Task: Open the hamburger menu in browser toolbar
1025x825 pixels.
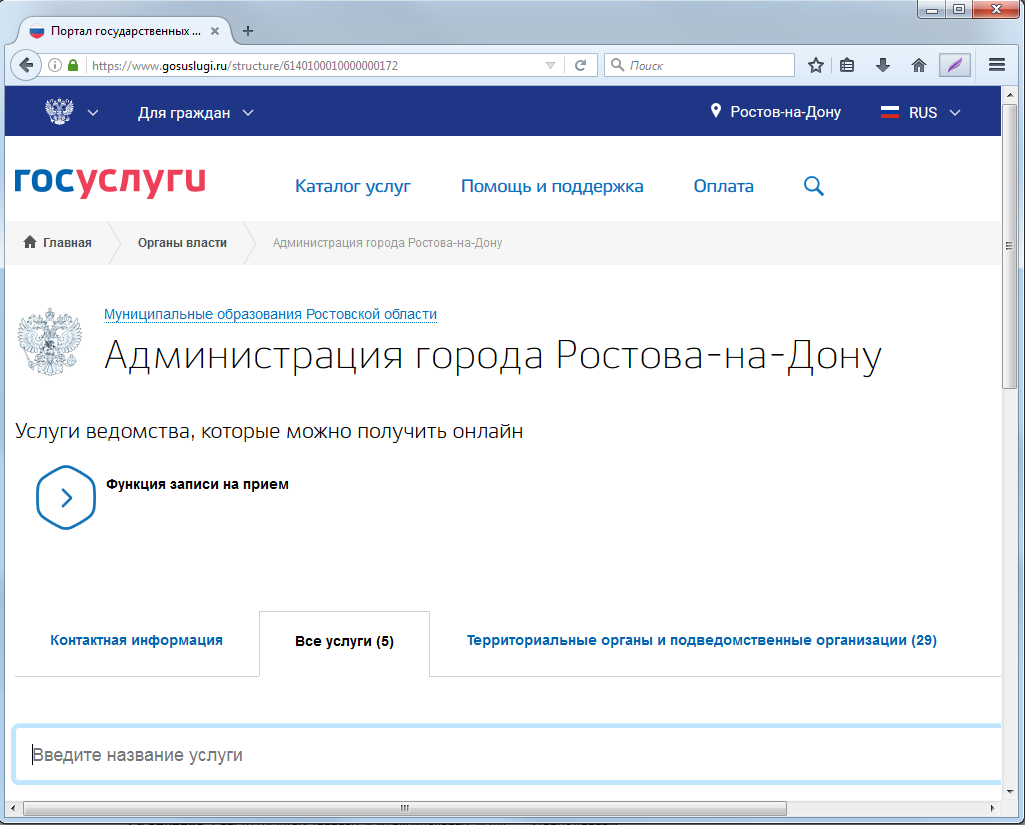Action: coord(996,65)
